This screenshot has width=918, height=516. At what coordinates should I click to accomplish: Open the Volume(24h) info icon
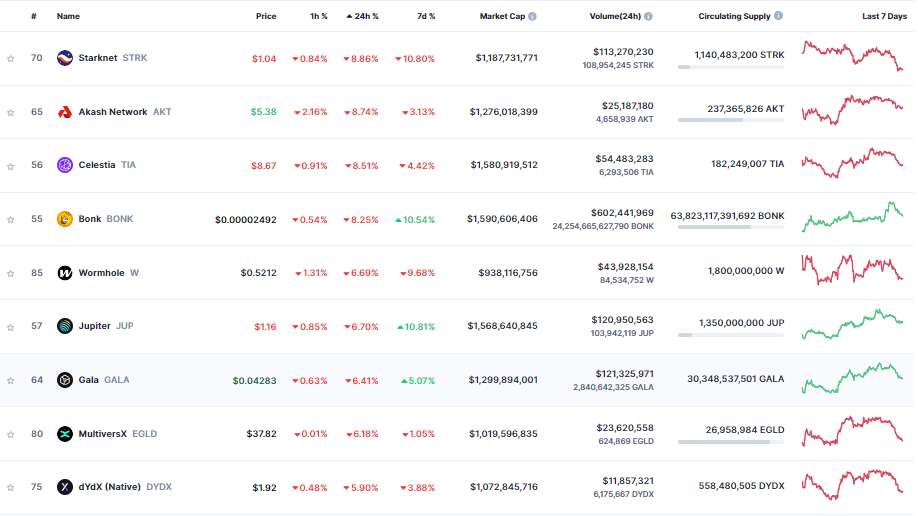648,16
